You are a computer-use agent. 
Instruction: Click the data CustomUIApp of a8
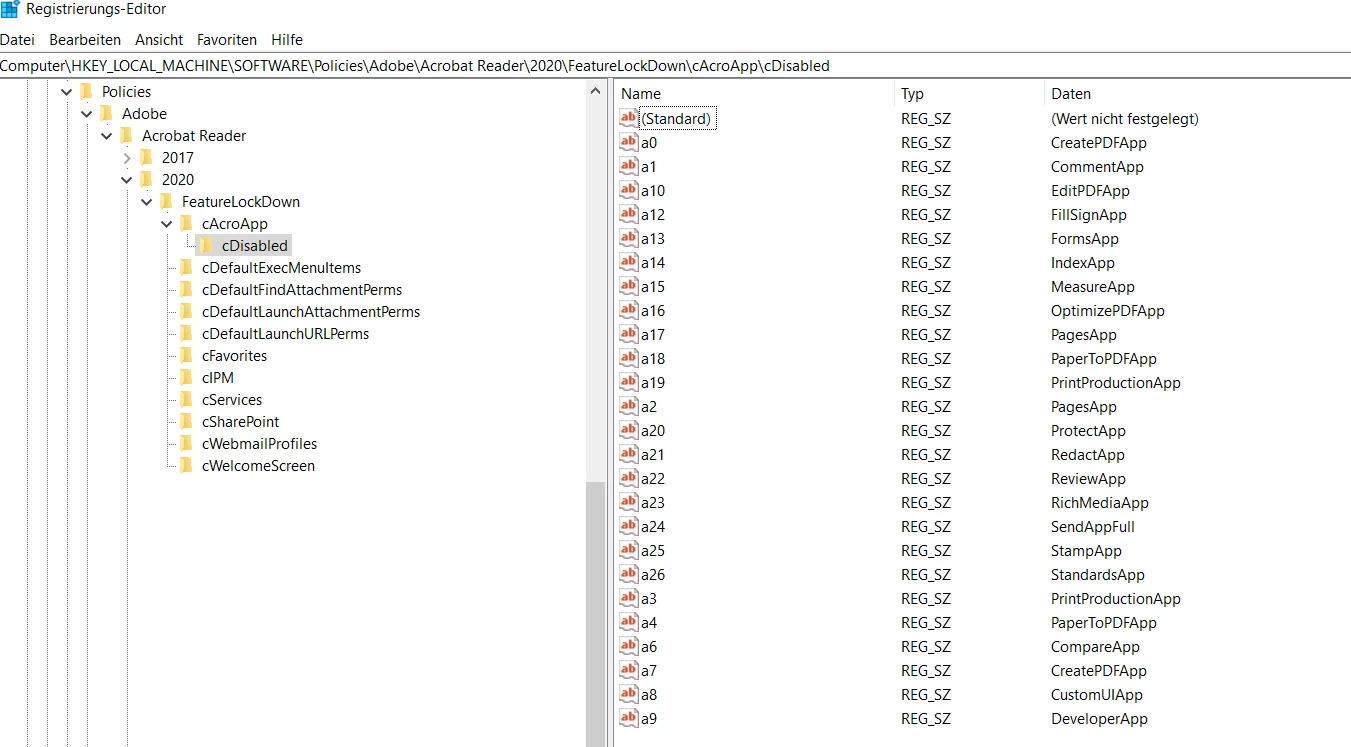(1096, 695)
